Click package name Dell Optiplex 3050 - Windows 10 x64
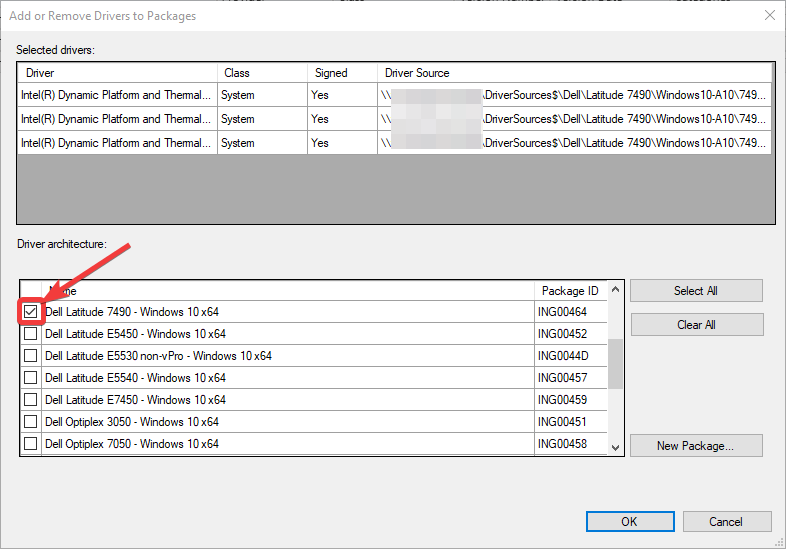 132,422
